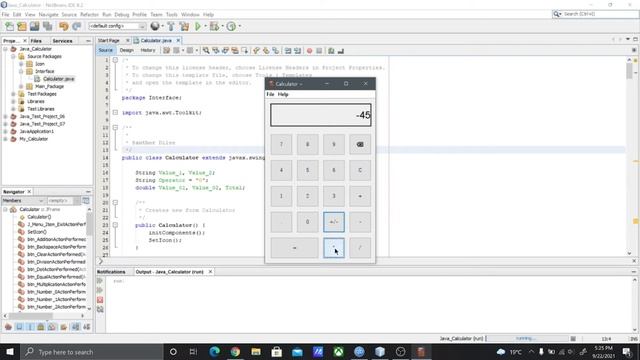Switch to the Services tab
The width and height of the screenshot is (640, 360).
[62, 41]
